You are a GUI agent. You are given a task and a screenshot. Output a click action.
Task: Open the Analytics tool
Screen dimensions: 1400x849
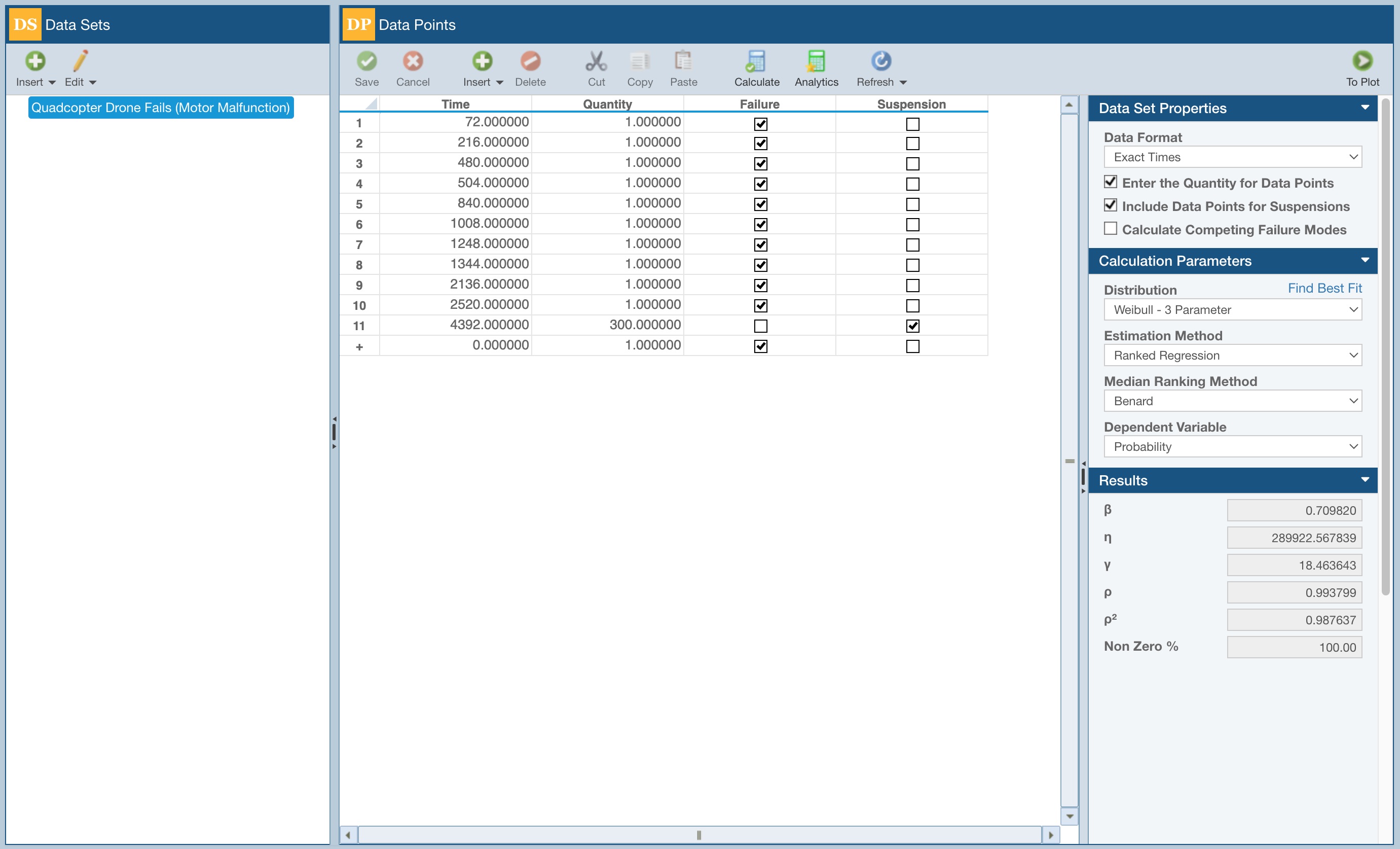[816, 61]
